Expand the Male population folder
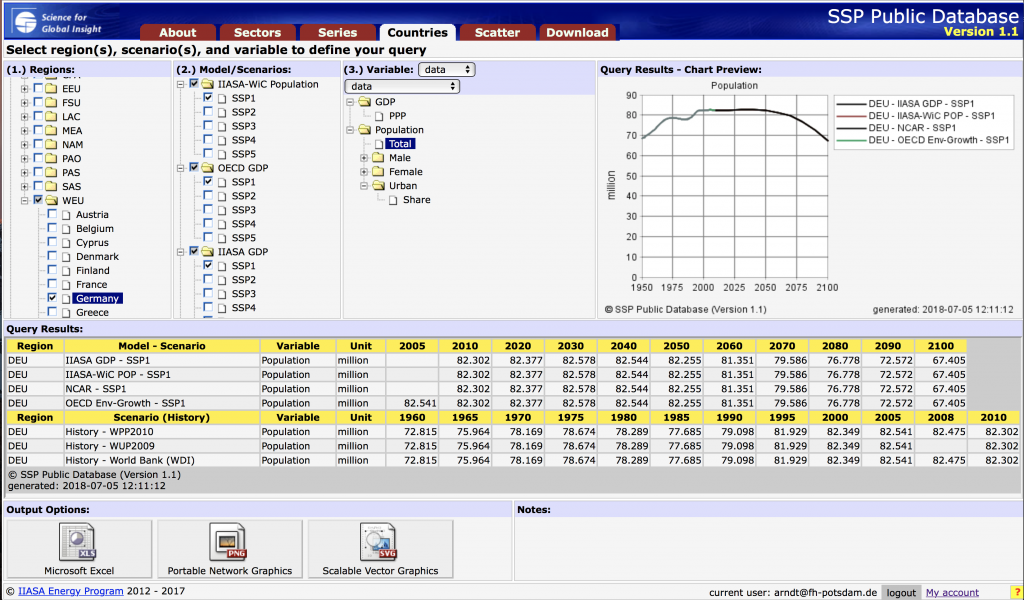Image resolution: width=1024 pixels, height=600 pixels. (364, 158)
